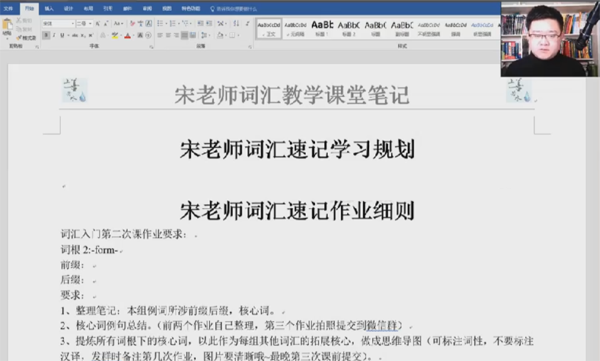The image size is (600, 361).
Task: Click the Clear Formatting eraser icon
Action: [x=132, y=24]
